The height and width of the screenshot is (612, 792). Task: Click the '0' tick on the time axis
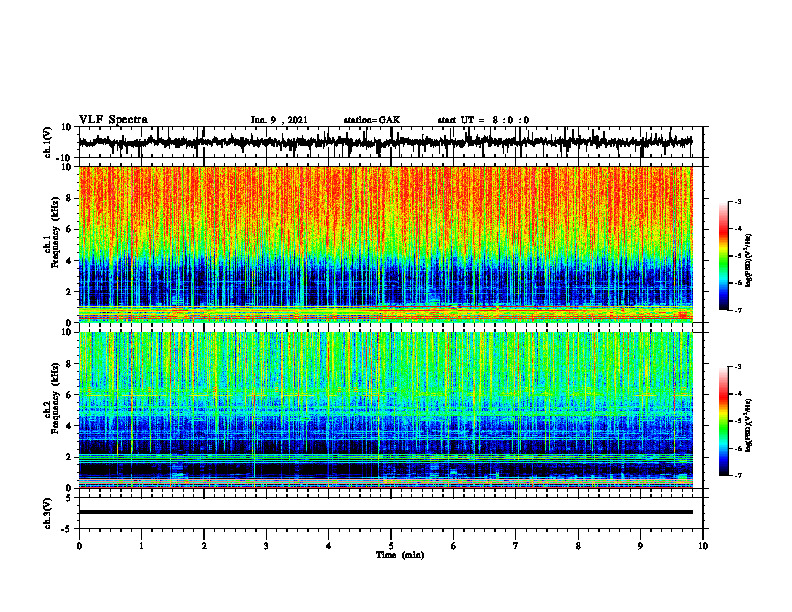pyautogui.click(x=79, y=546)
